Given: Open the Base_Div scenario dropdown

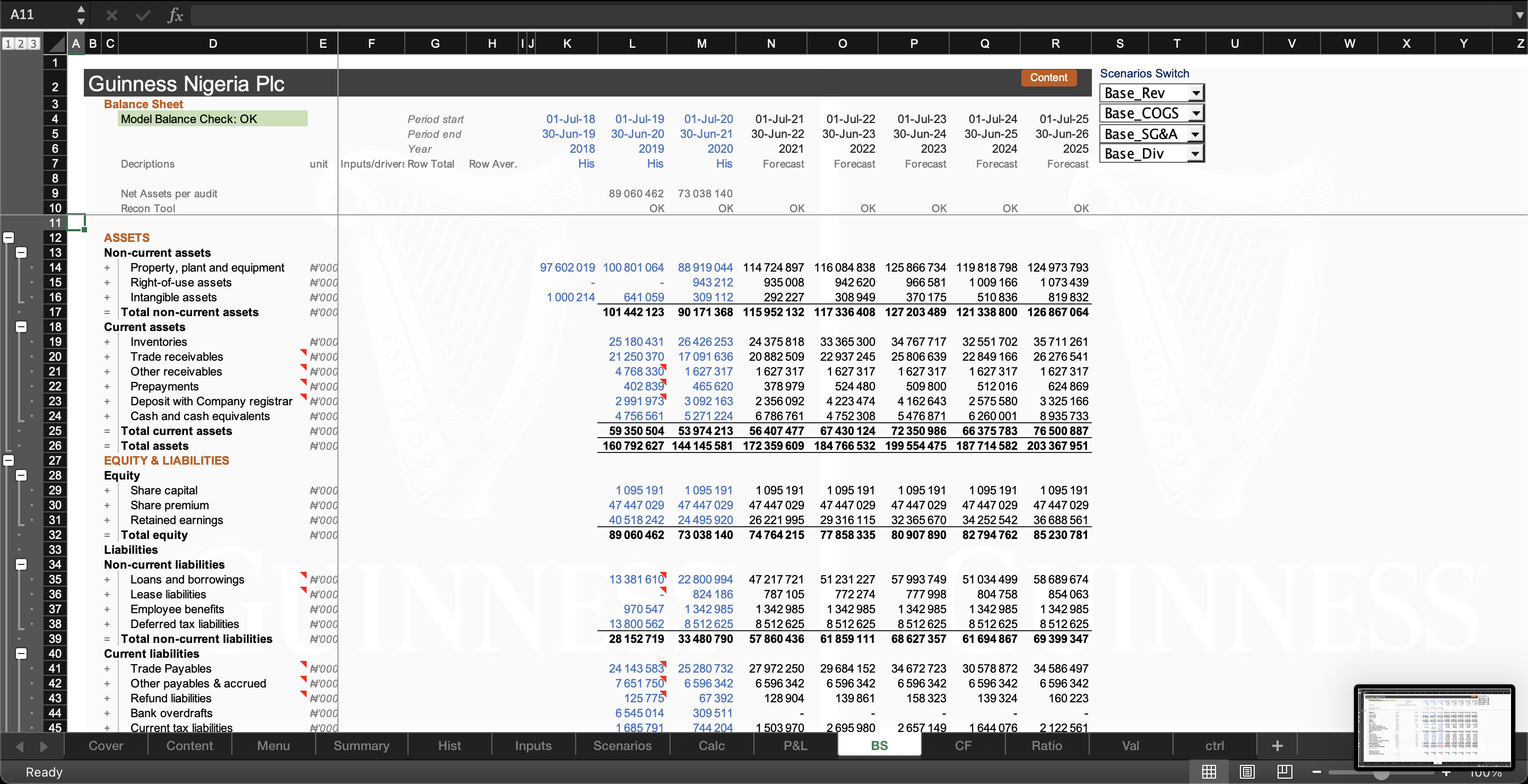Looking at the screenshot, I should coord(1196,154).
